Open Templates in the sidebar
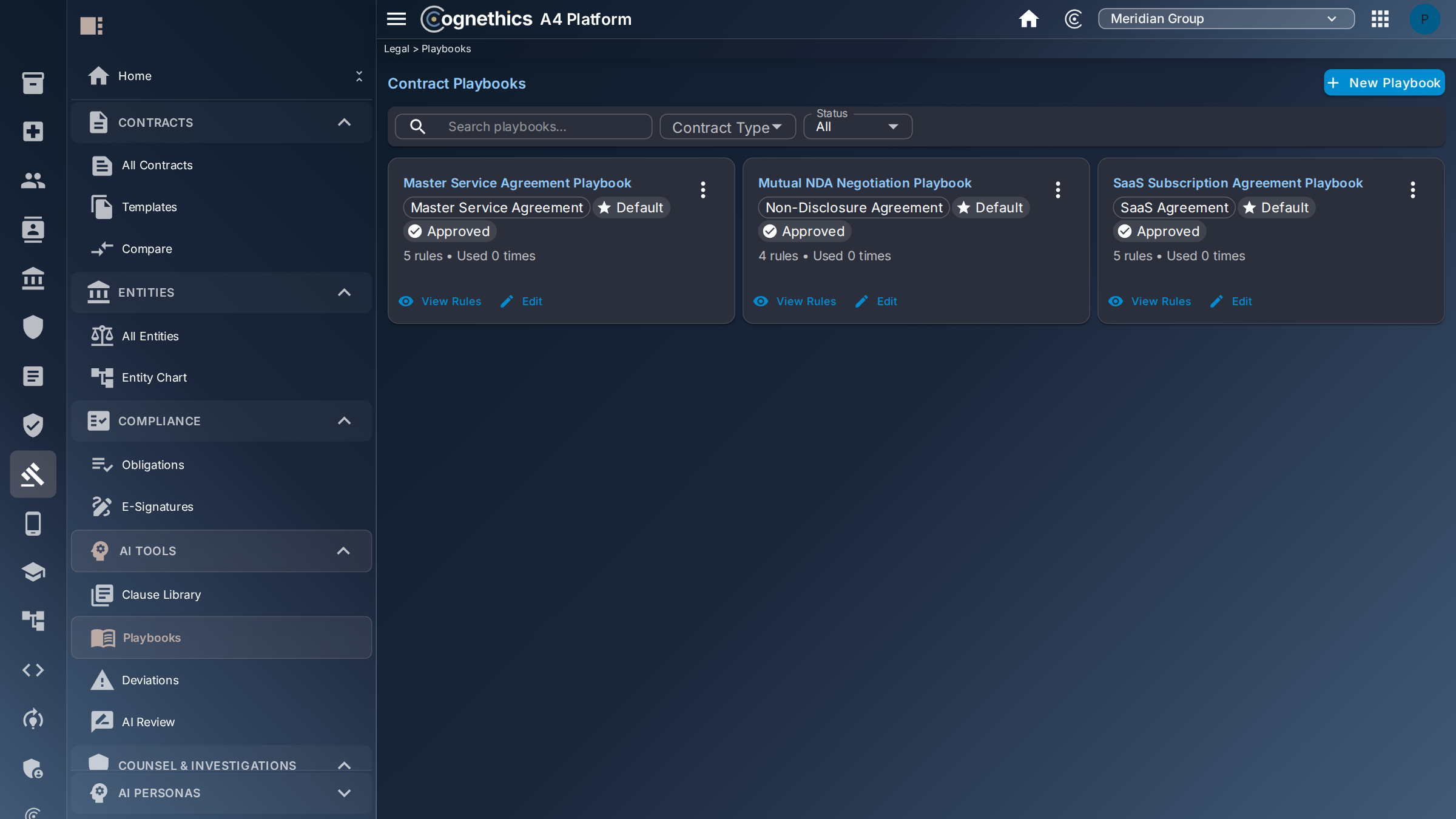The image size is (1456, 819). click(221, 207)
